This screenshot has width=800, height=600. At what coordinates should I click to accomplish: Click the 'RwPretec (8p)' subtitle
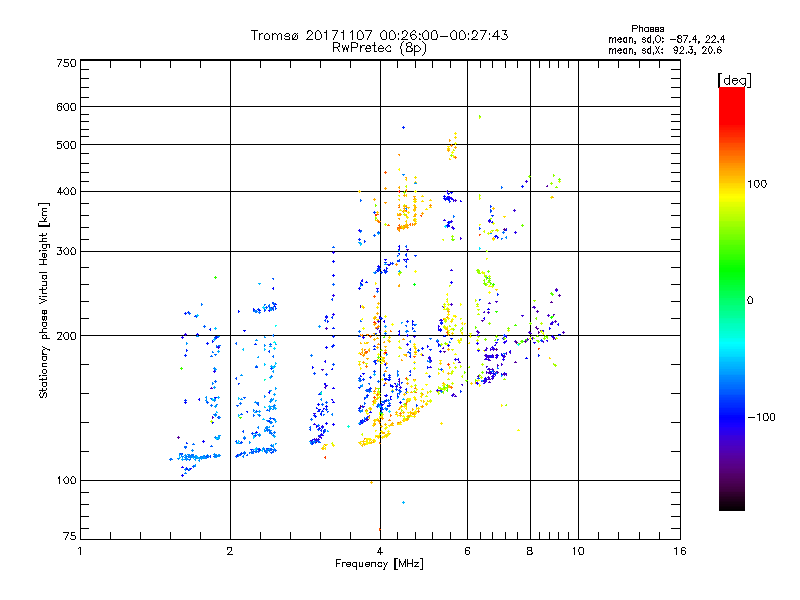pos(379,48)
